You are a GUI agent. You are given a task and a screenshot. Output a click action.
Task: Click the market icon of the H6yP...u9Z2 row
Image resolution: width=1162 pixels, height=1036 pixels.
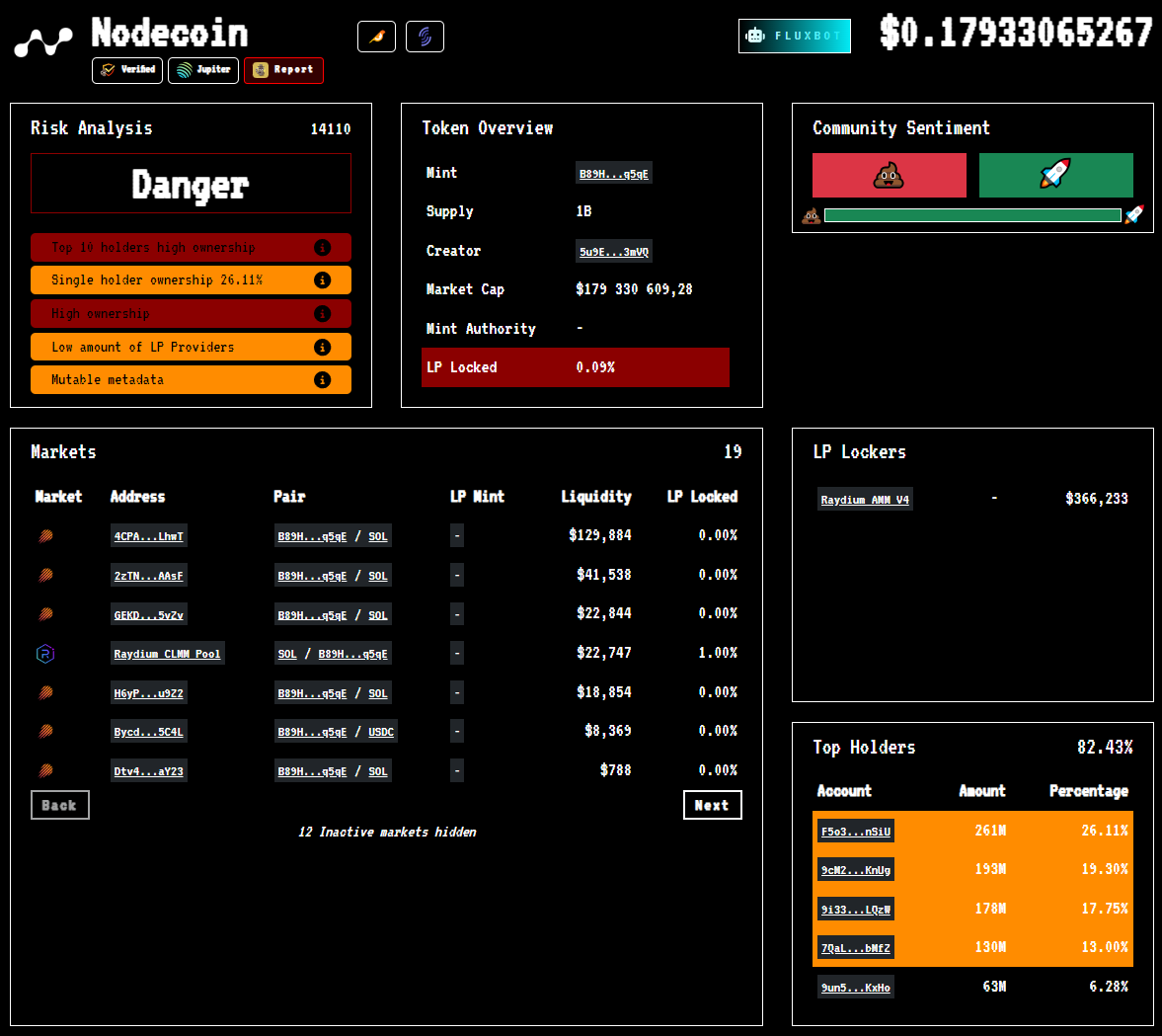click(x=46, y=692)
